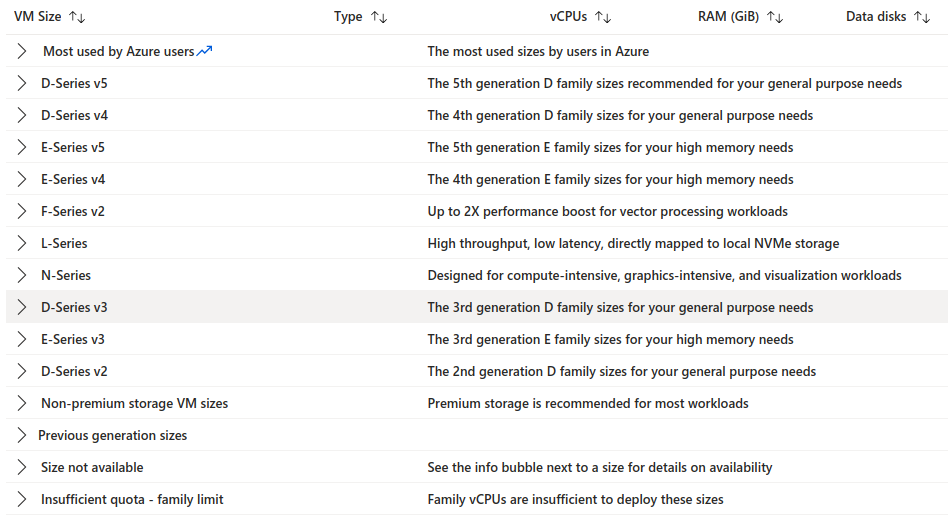
Task: Click 'Designed for compute-intensive' description
Action: (664, 276)
